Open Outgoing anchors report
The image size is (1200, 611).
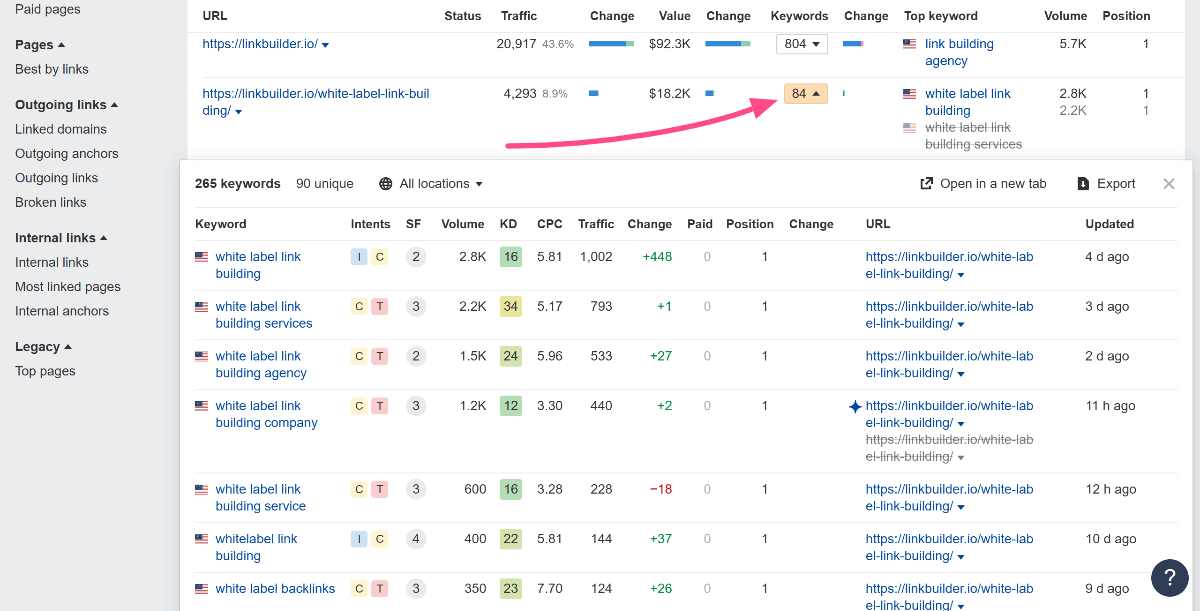[x=67, y=154]
